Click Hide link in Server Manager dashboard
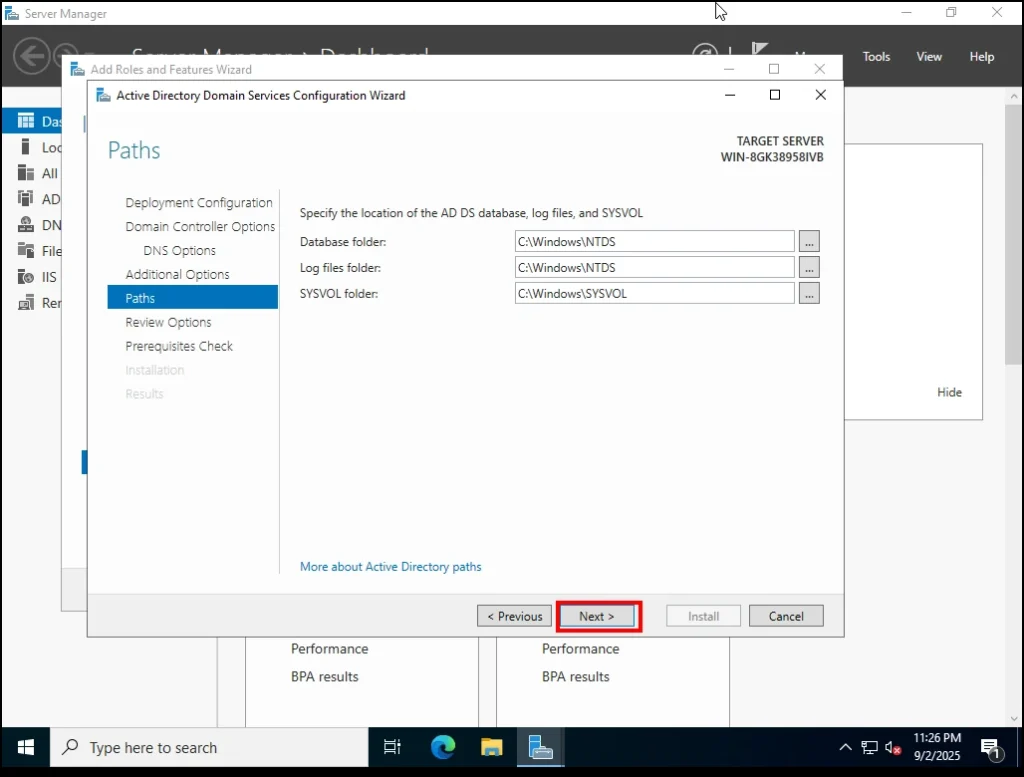The width and height of the screenshot is (1024, 777). click(949, 392)
